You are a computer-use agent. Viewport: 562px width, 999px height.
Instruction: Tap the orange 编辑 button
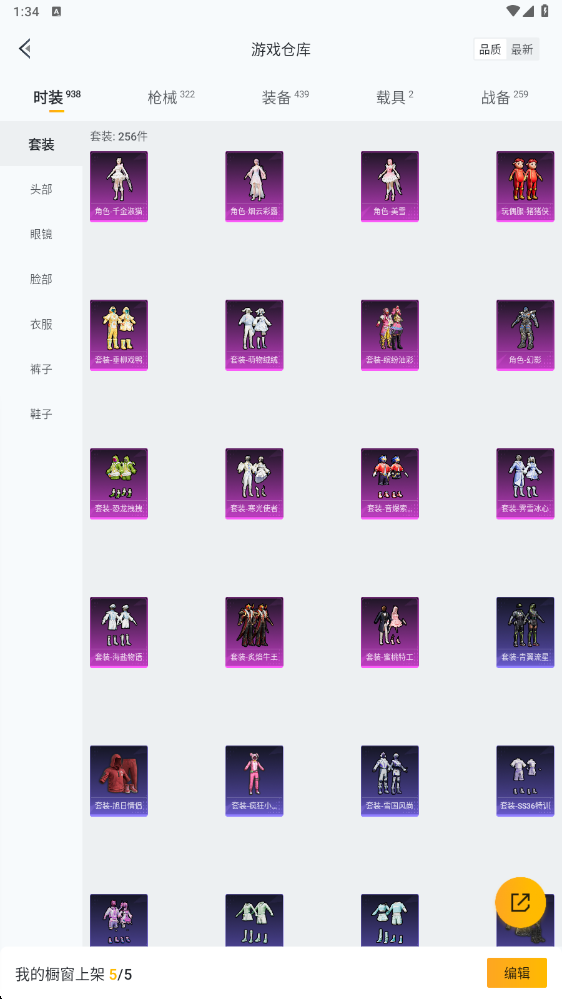[517, 973]
